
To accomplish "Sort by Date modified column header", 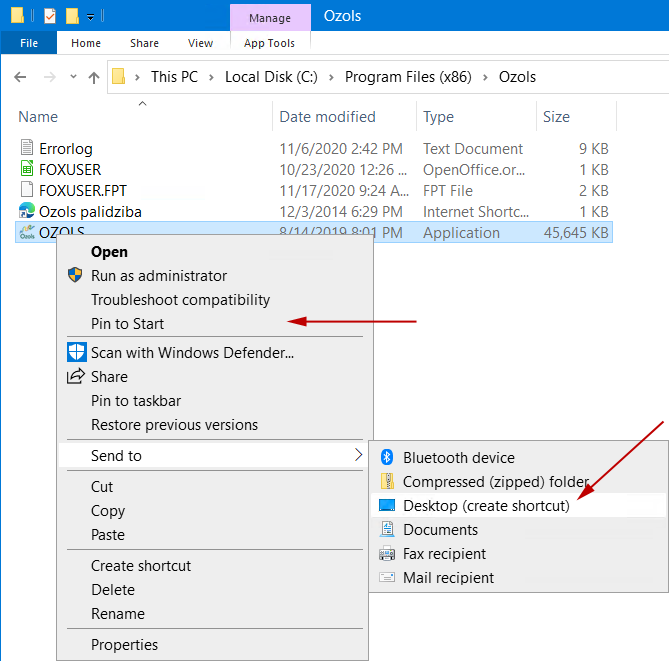I will pos(327,116).
